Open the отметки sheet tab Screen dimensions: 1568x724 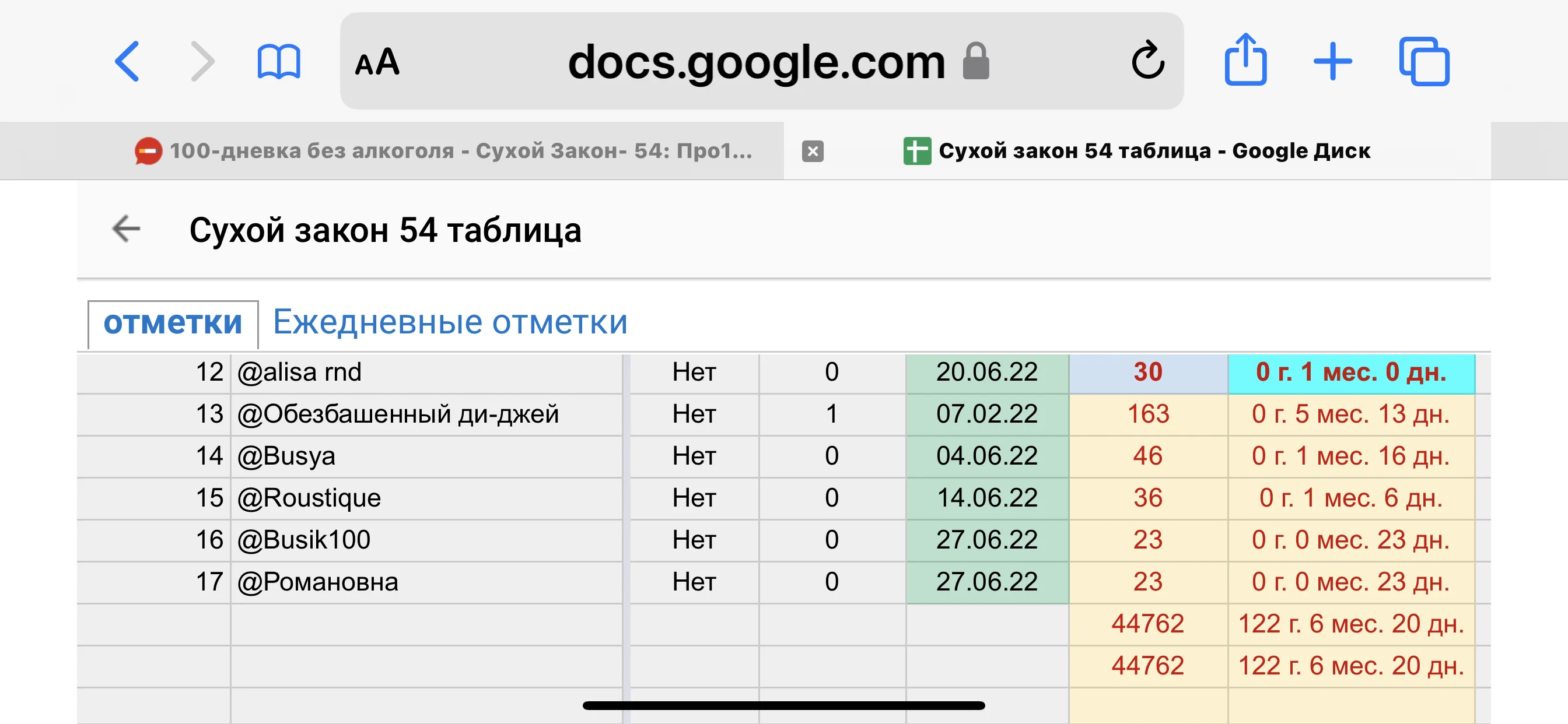point(173,322)
